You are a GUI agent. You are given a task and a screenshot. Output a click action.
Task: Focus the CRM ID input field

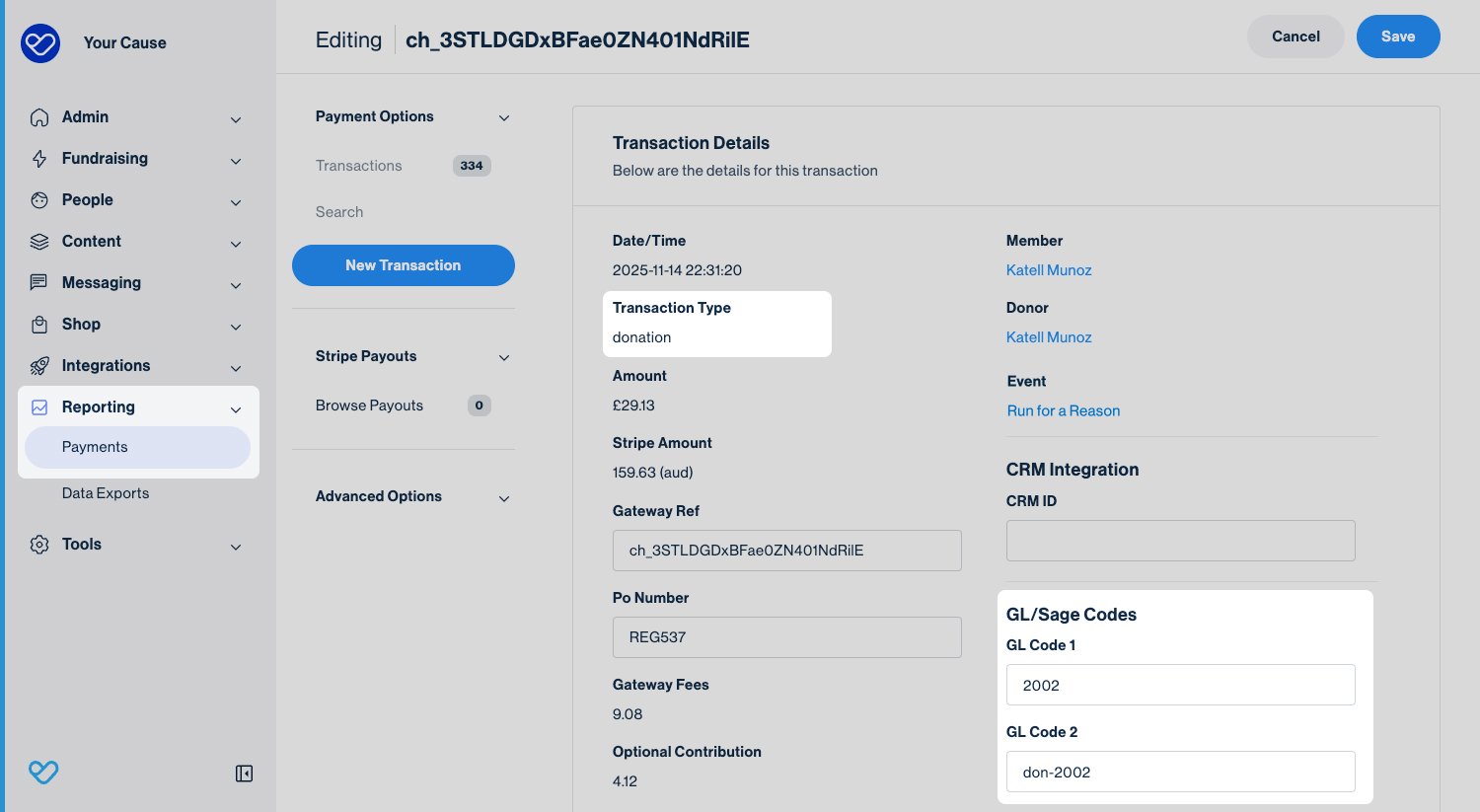click(1180, 541)
